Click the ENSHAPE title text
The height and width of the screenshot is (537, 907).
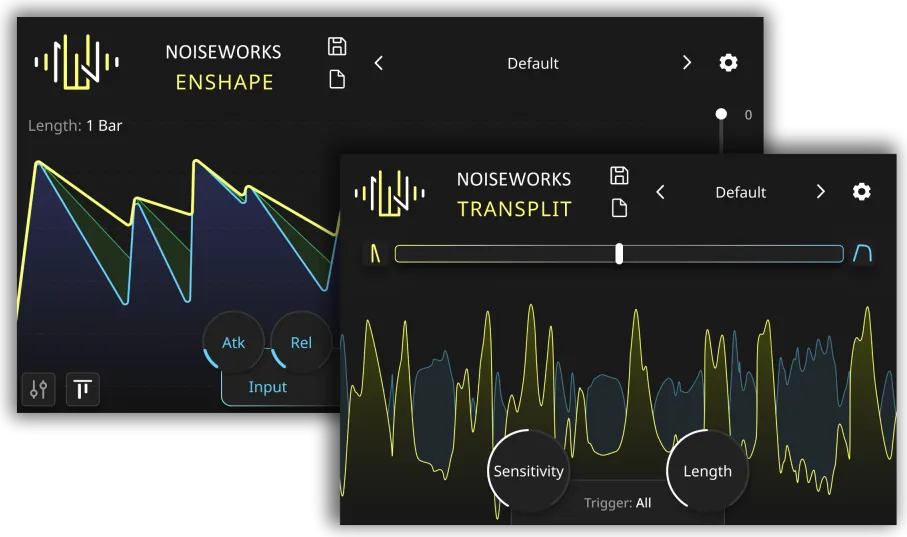(x=224, y=82)
